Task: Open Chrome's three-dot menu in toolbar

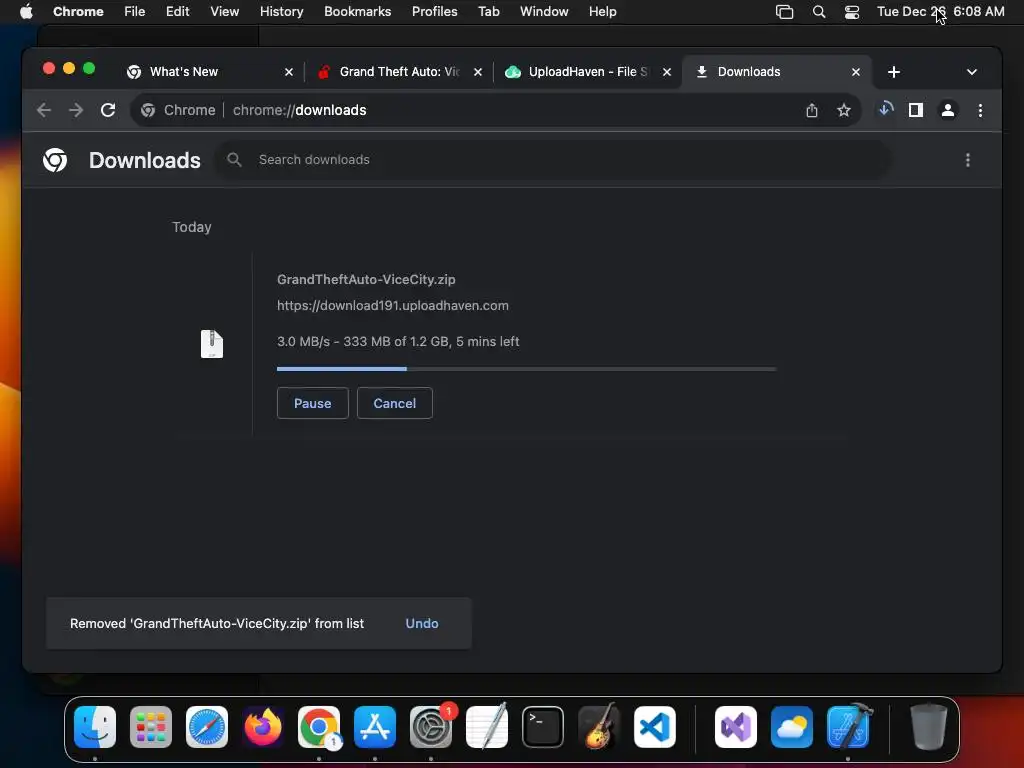Action: 980,110
